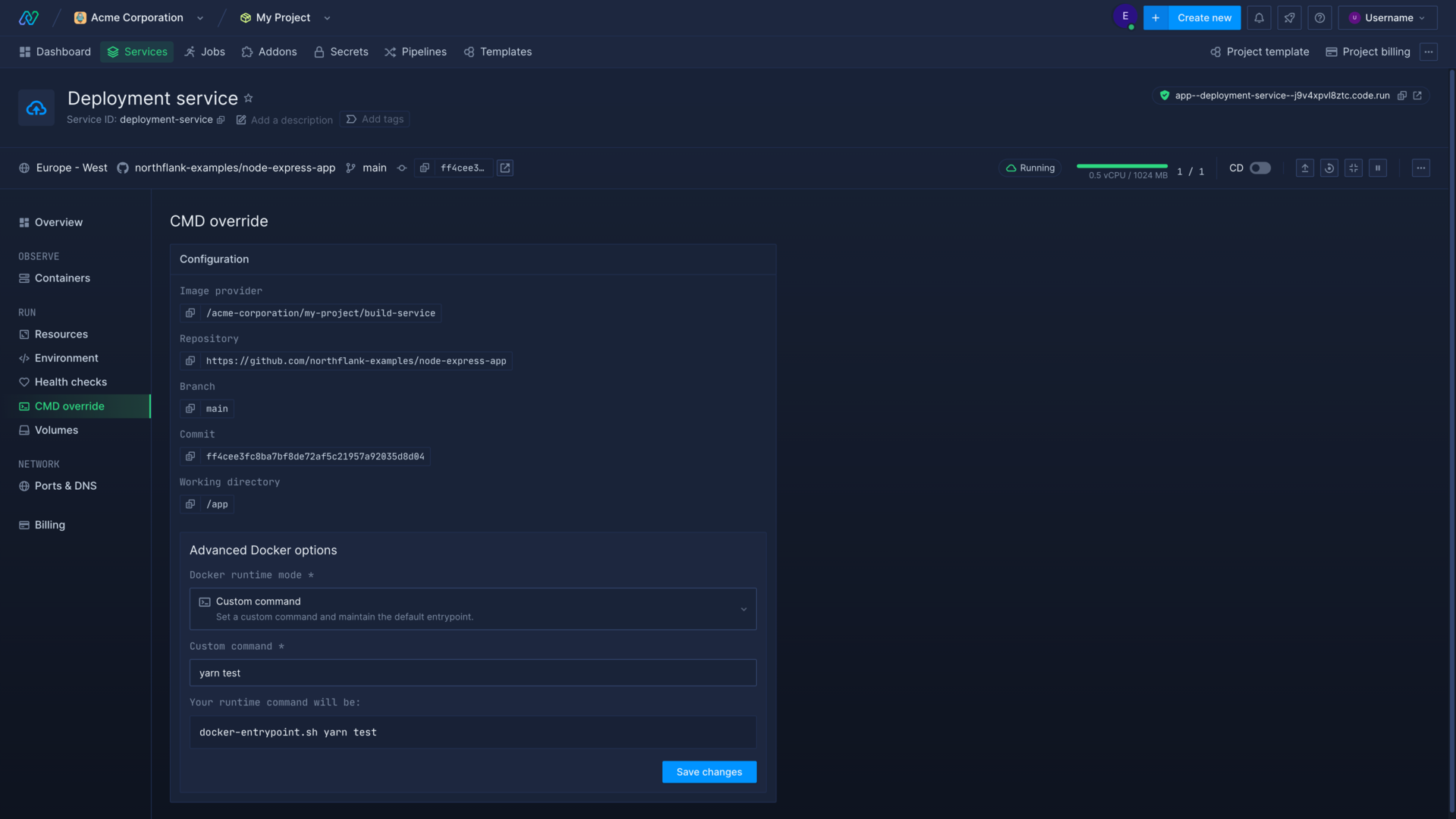Image resolution: width=1456 pixels, height=819 pixels.
Task: Click the Running status badge
Action: tap(1031, 168)
